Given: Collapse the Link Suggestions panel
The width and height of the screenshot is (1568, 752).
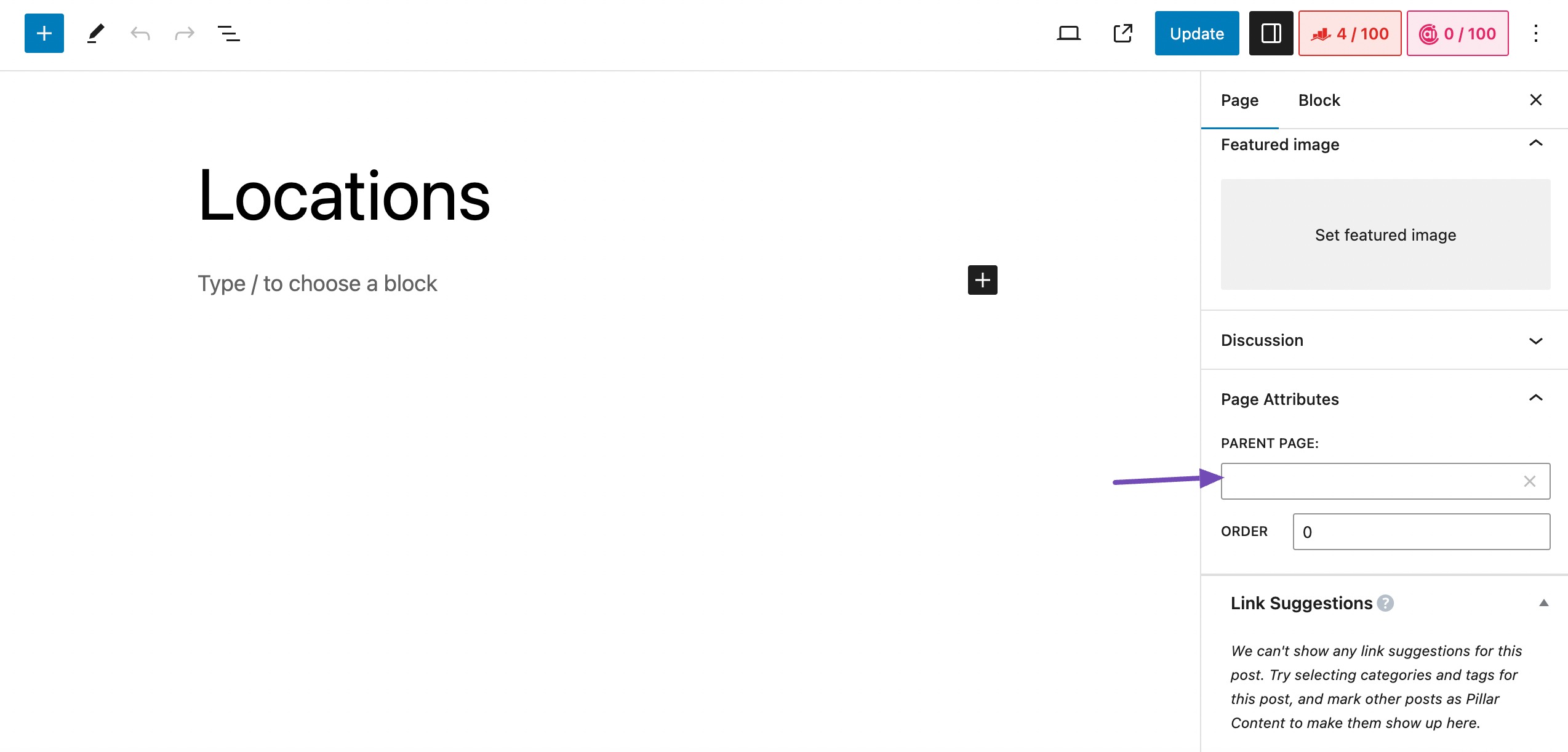Looking at the screenshot, I should point(1543,603).
